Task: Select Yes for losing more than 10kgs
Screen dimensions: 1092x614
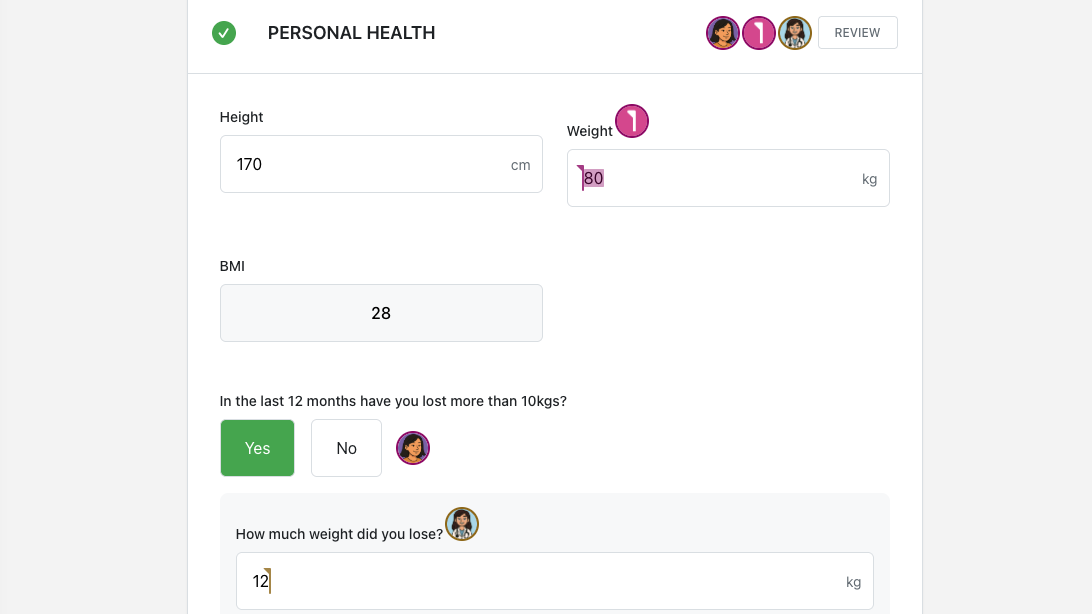Action: point(257,448)
